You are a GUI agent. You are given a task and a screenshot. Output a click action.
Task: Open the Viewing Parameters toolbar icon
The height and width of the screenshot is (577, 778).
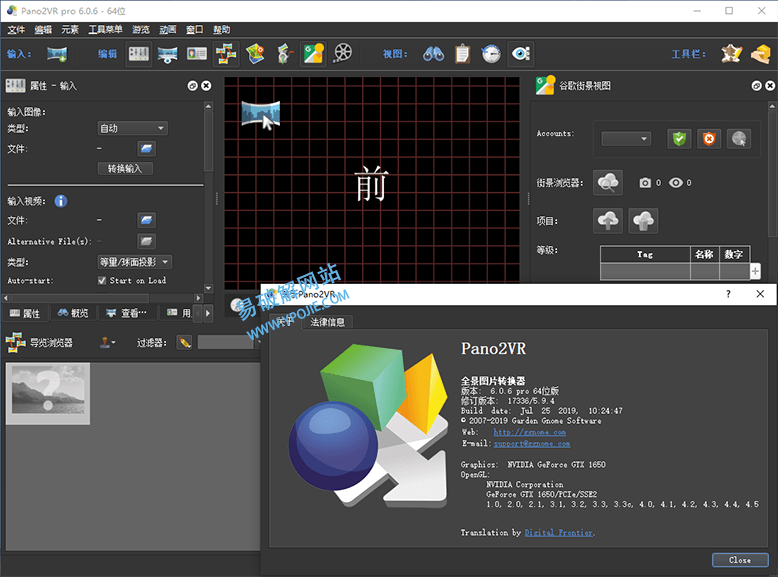[x=167, y=54]
